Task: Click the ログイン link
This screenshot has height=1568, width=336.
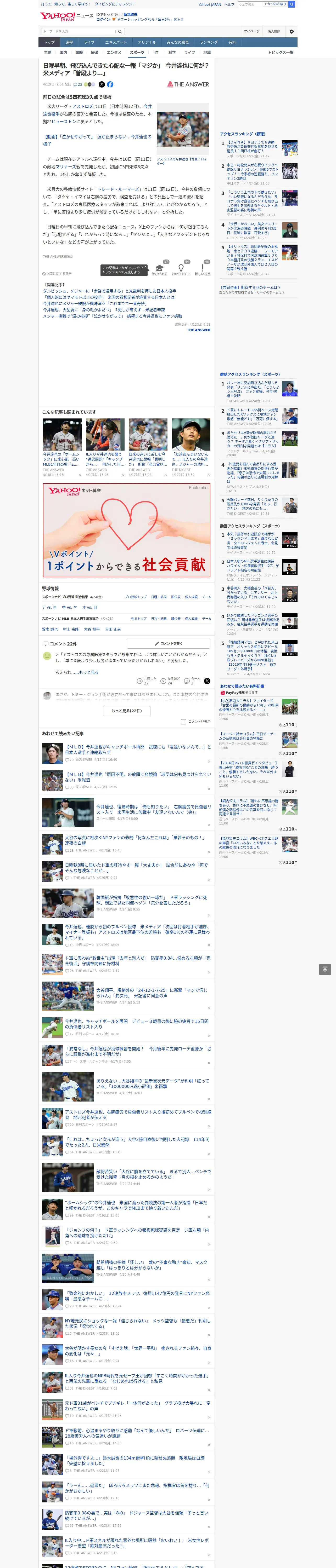Action: click(103, 20)
